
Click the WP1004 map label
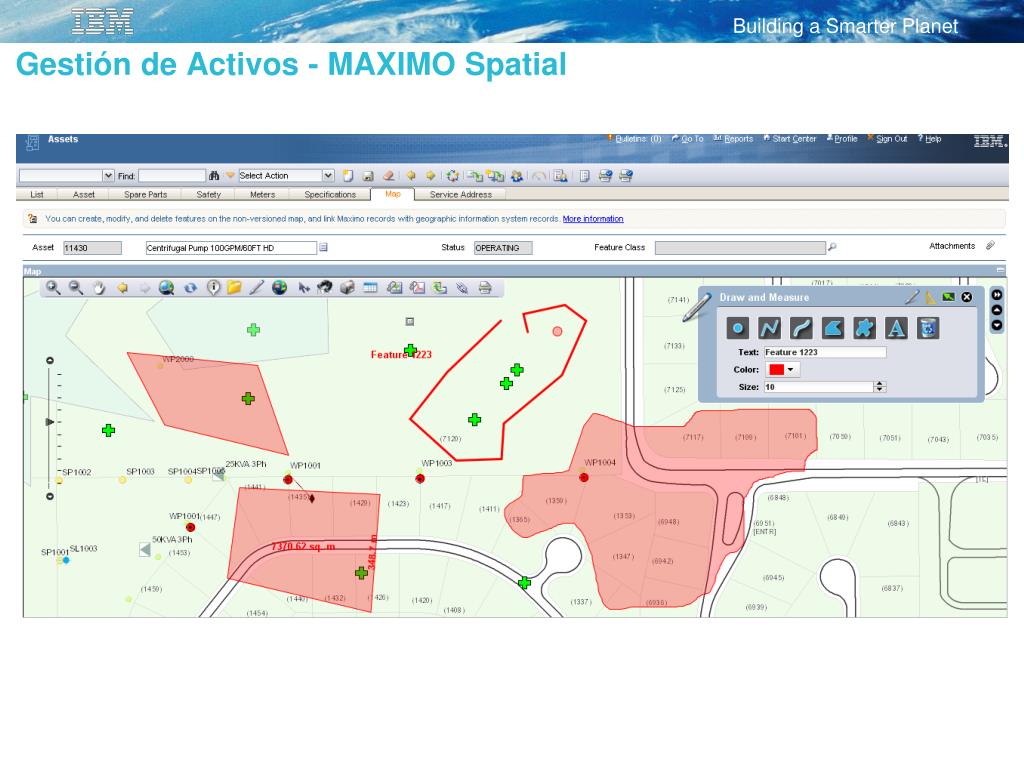click(x=600, y=462)
